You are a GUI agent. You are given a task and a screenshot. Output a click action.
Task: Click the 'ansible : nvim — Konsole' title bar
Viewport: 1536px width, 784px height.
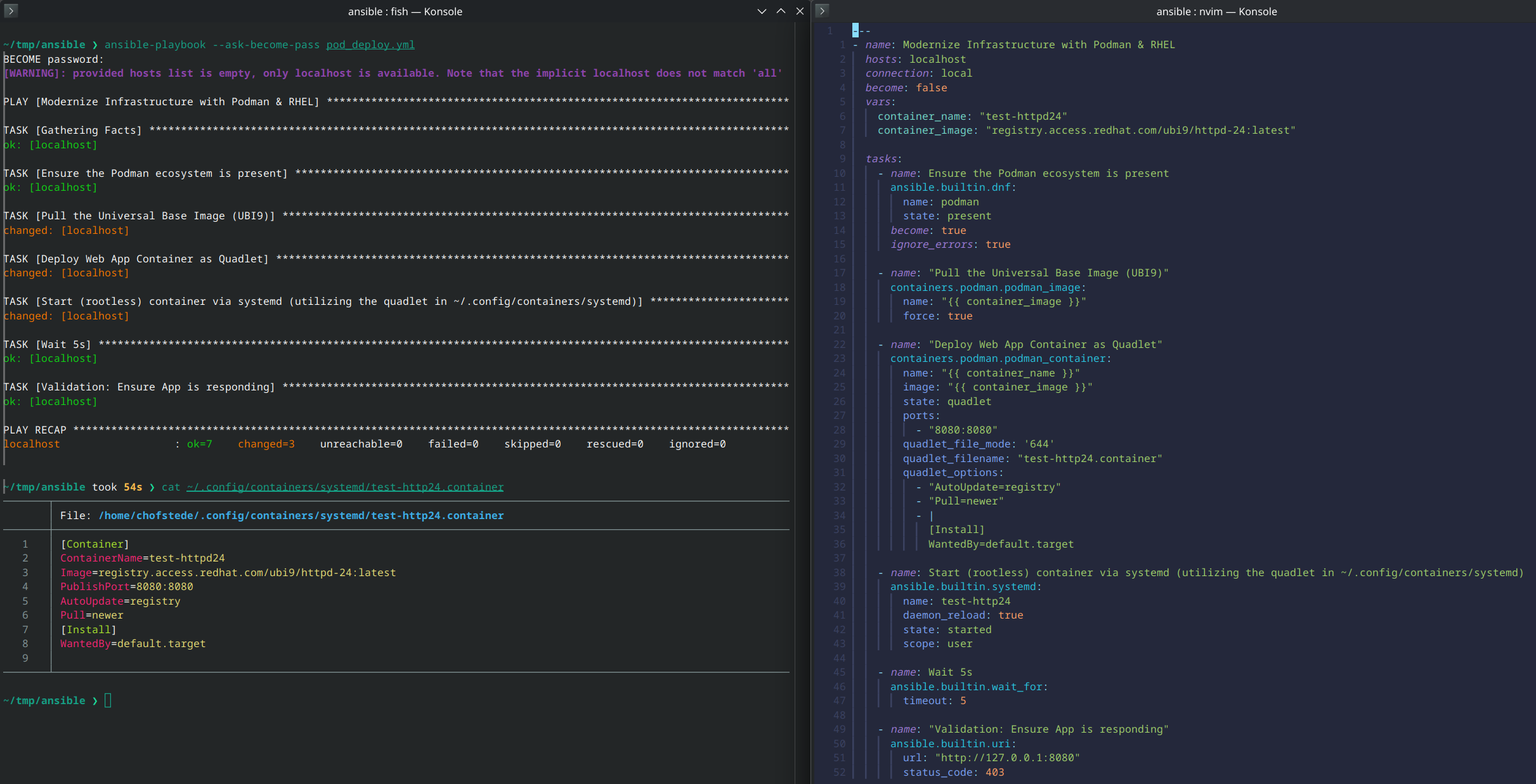pos(1216,11)
